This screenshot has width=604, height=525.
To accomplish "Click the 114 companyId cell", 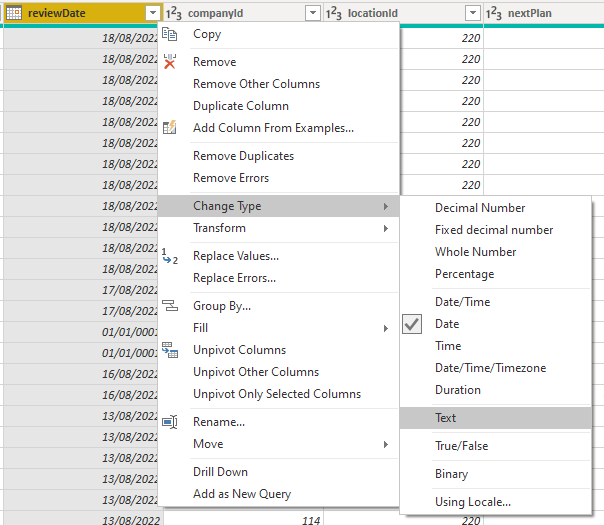I will 243,520.
